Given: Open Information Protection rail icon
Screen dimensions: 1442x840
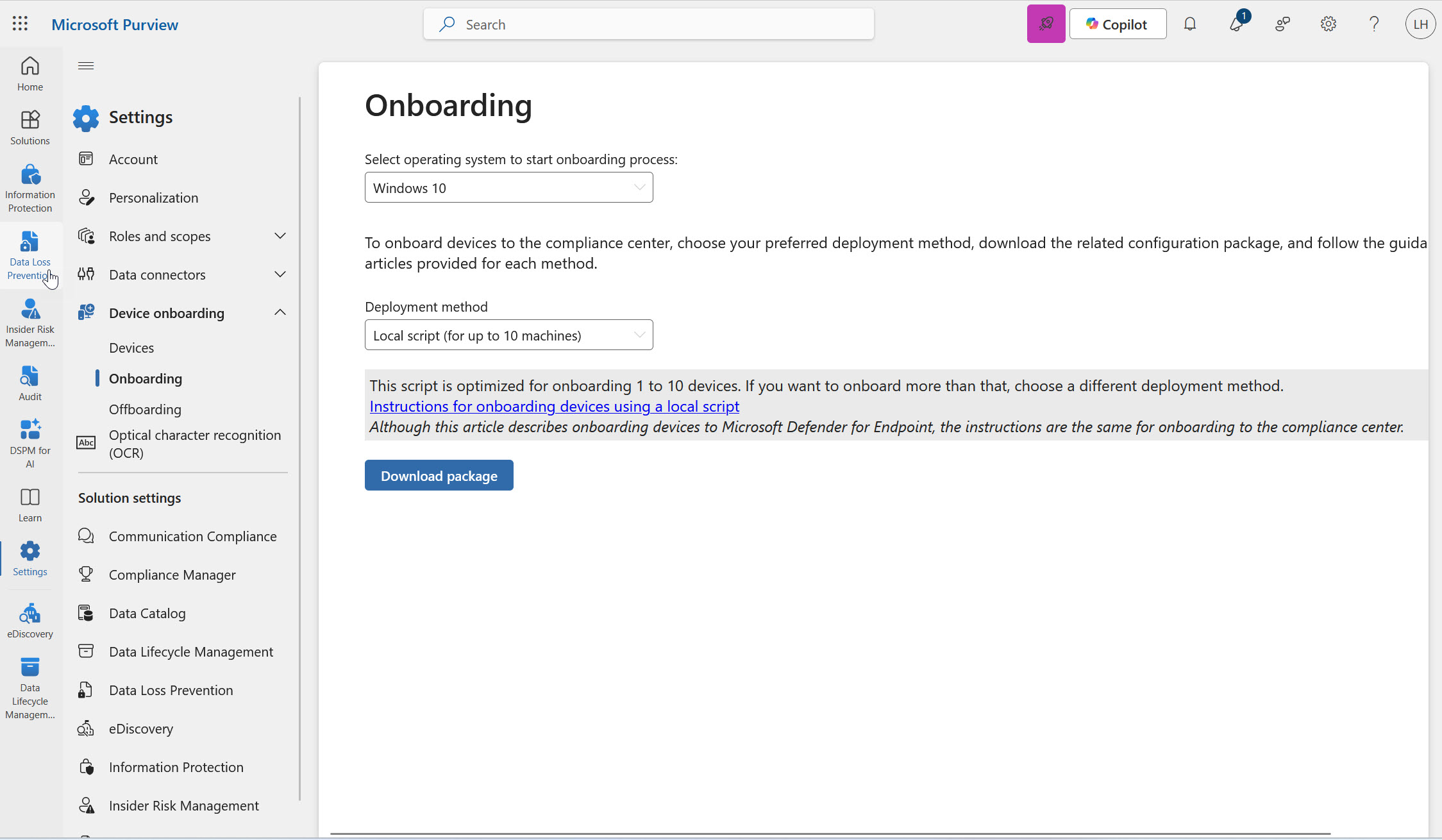Looking at the screenshot, I should [x=30, y=188].
